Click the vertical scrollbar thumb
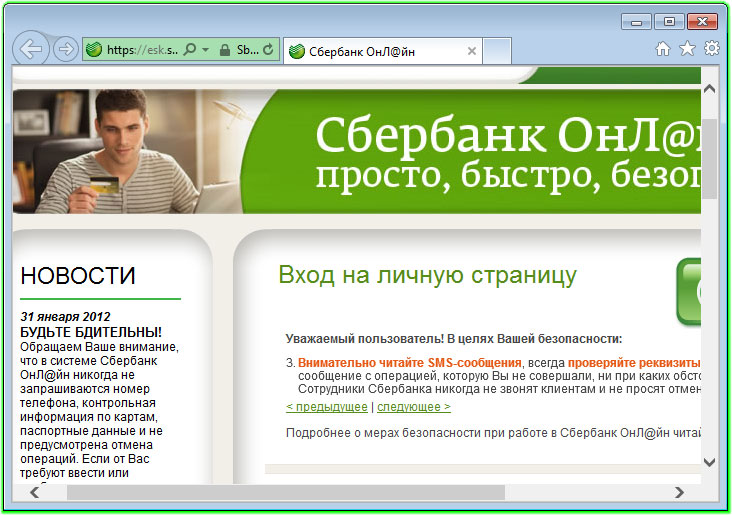The image size is (732, 515). tap(710, 159)
